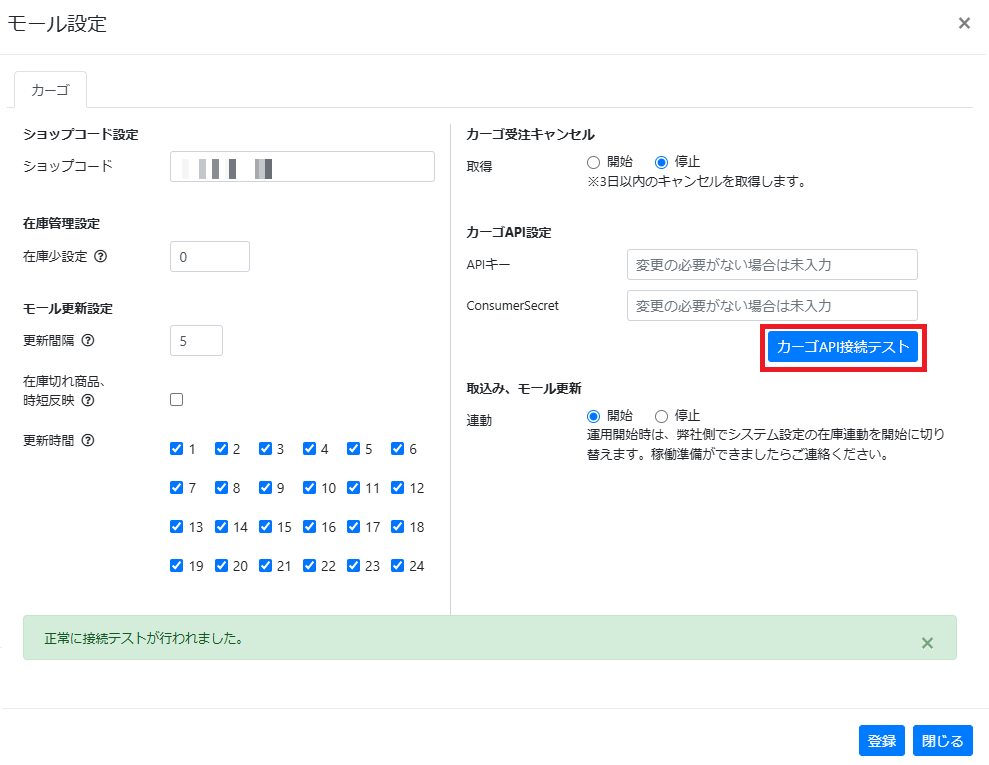Click the 正常に接続テストが行われました message text

[144, 638]
